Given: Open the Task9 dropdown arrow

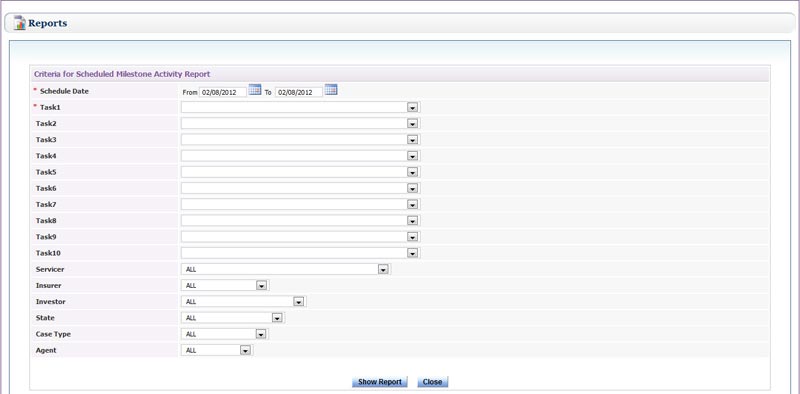Looking at the screenshot, I should coord(413,237).
